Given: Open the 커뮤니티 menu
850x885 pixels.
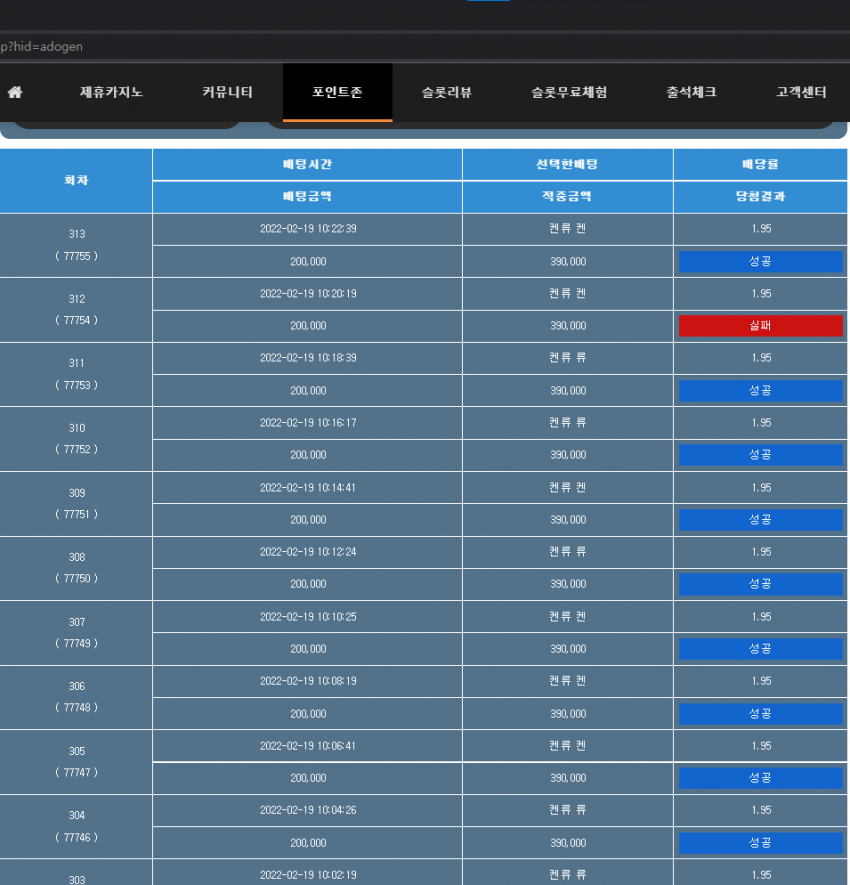Looking at the screenshot, I should [227, 92].
